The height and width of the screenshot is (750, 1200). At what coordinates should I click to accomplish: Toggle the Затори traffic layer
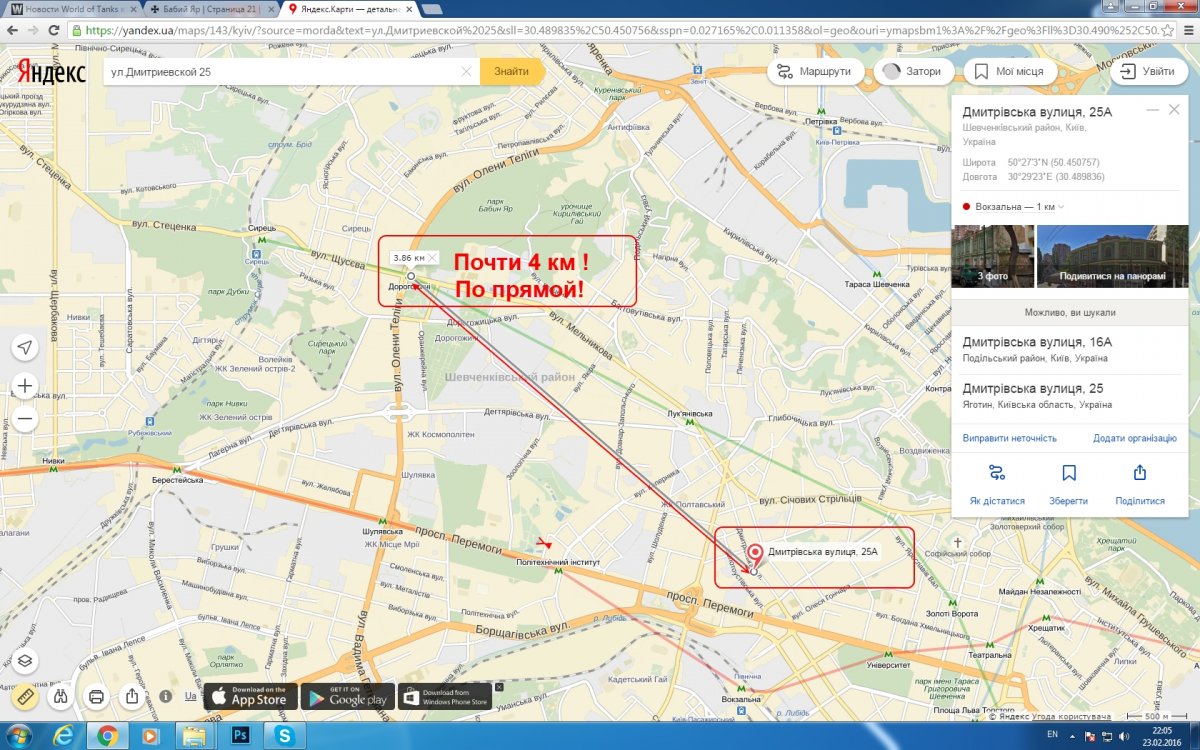pyautogui.click(x=913, y=72)
